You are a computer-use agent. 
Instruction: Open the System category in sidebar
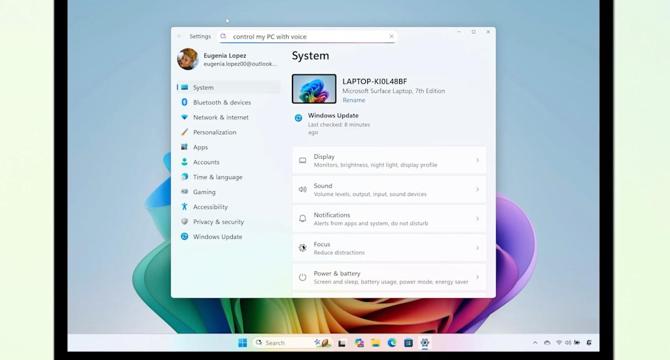click(x=229, y=88)
